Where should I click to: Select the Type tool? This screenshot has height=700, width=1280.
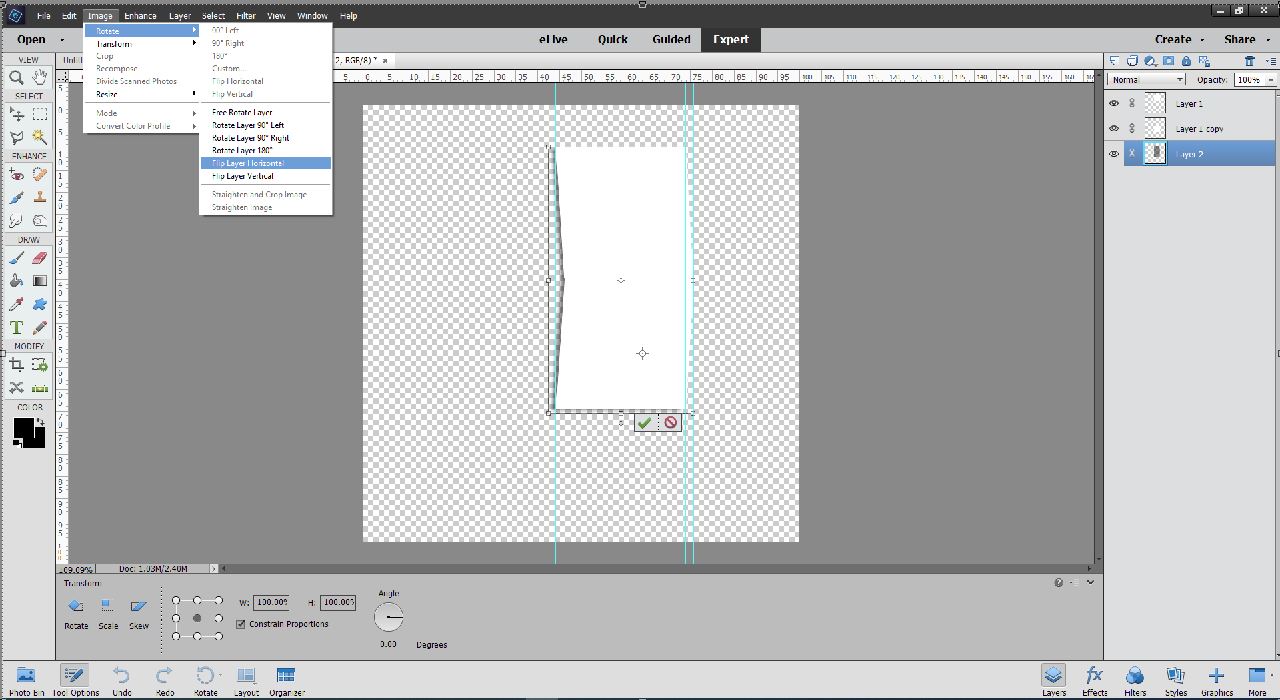[16, 327]
